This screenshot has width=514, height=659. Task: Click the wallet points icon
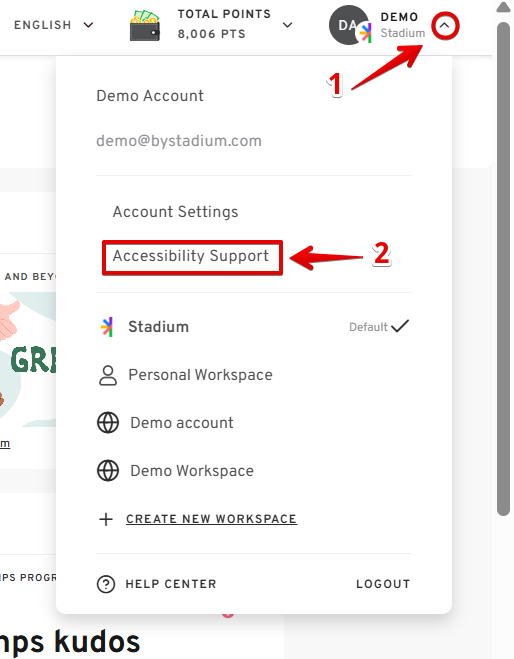[145, 25]
